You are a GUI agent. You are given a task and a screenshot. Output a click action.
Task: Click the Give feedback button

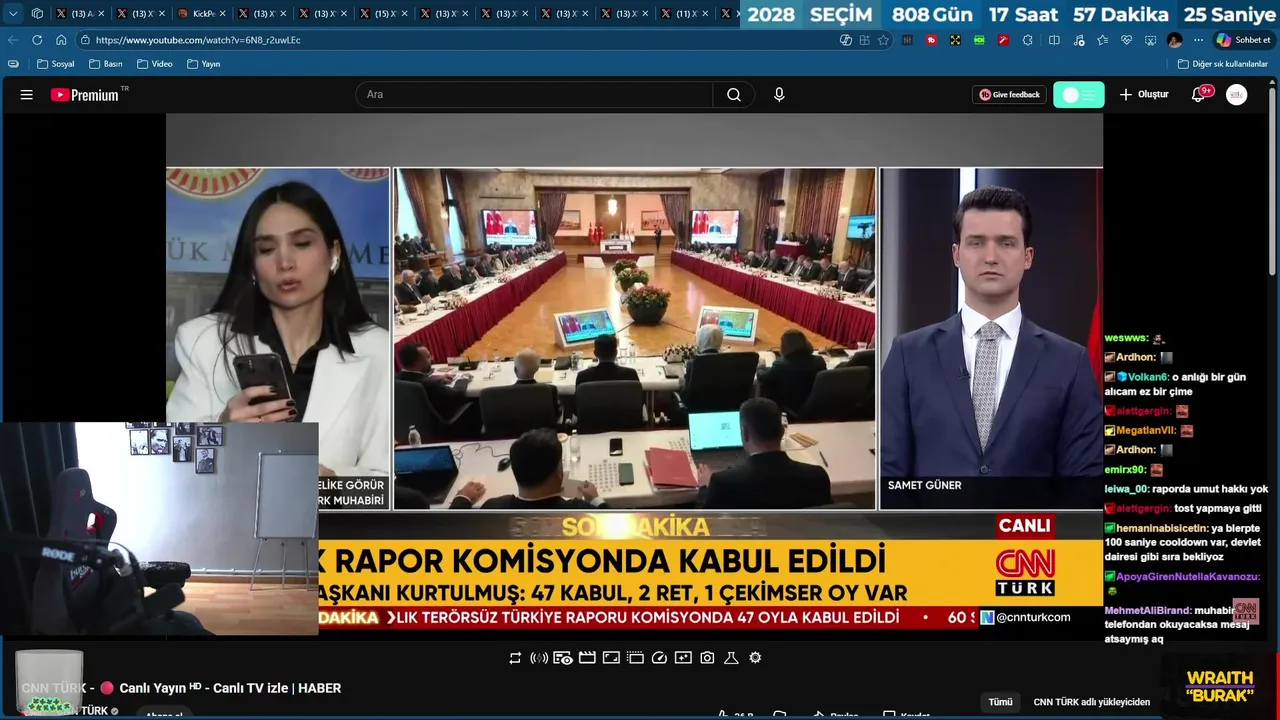pos(1009,95)
